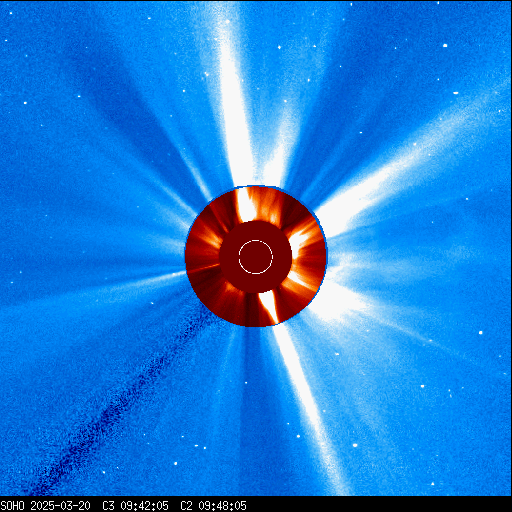Click the black caption bar at image bottom

point(256,504)
